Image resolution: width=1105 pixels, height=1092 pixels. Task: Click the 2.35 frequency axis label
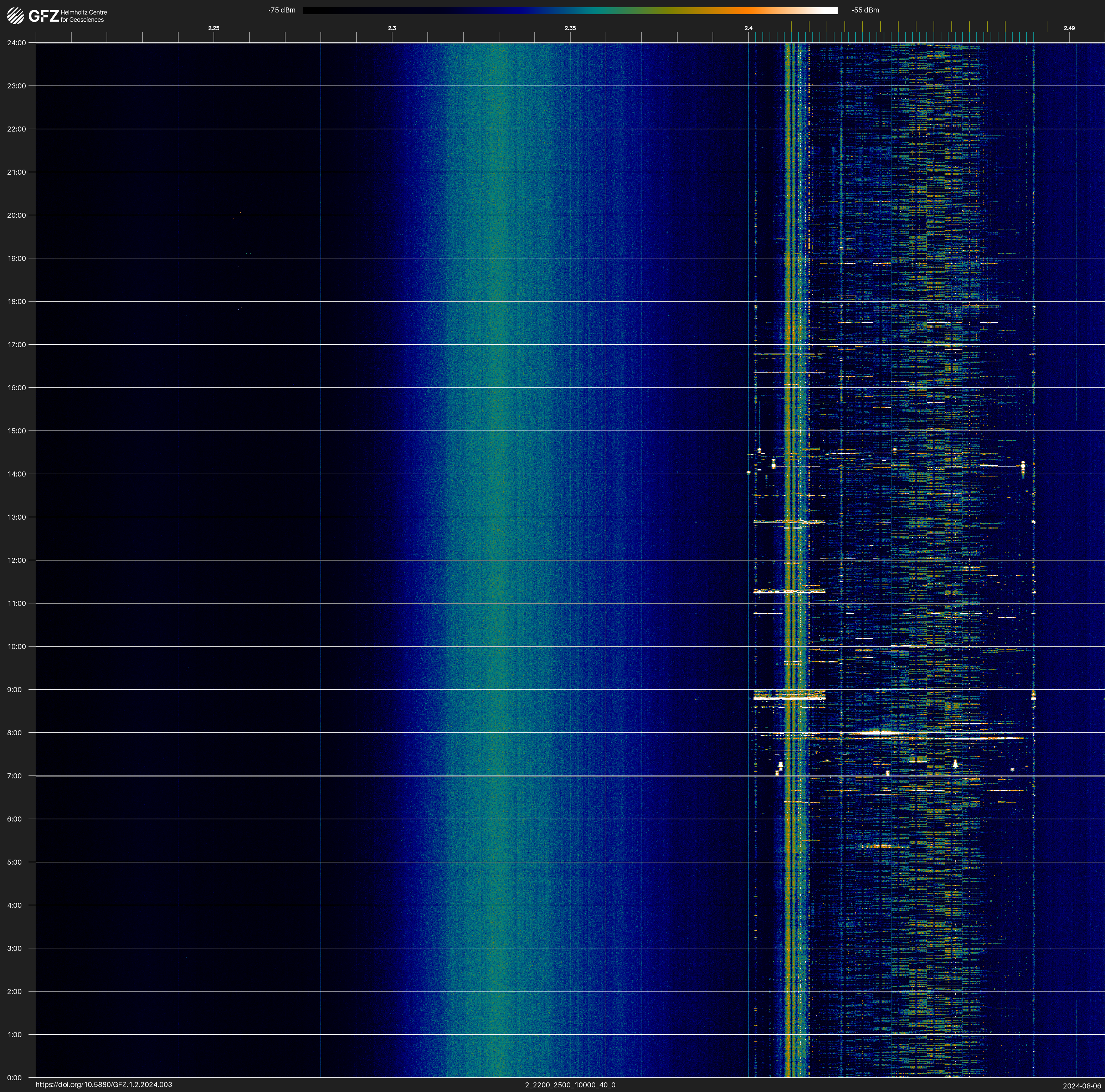[x=570, y=28]
